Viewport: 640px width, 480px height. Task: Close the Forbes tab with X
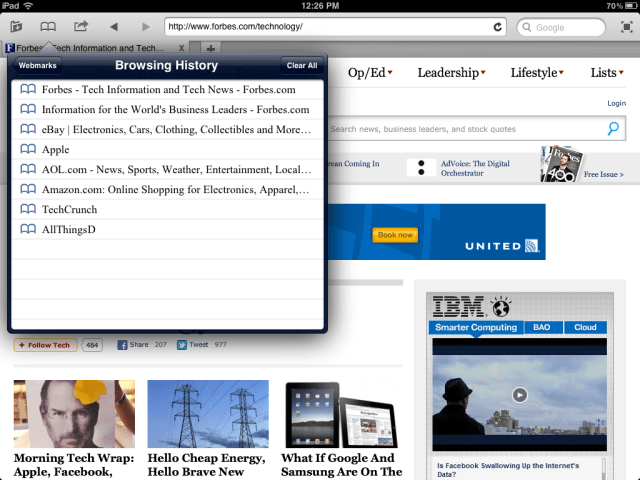(181, 48)
